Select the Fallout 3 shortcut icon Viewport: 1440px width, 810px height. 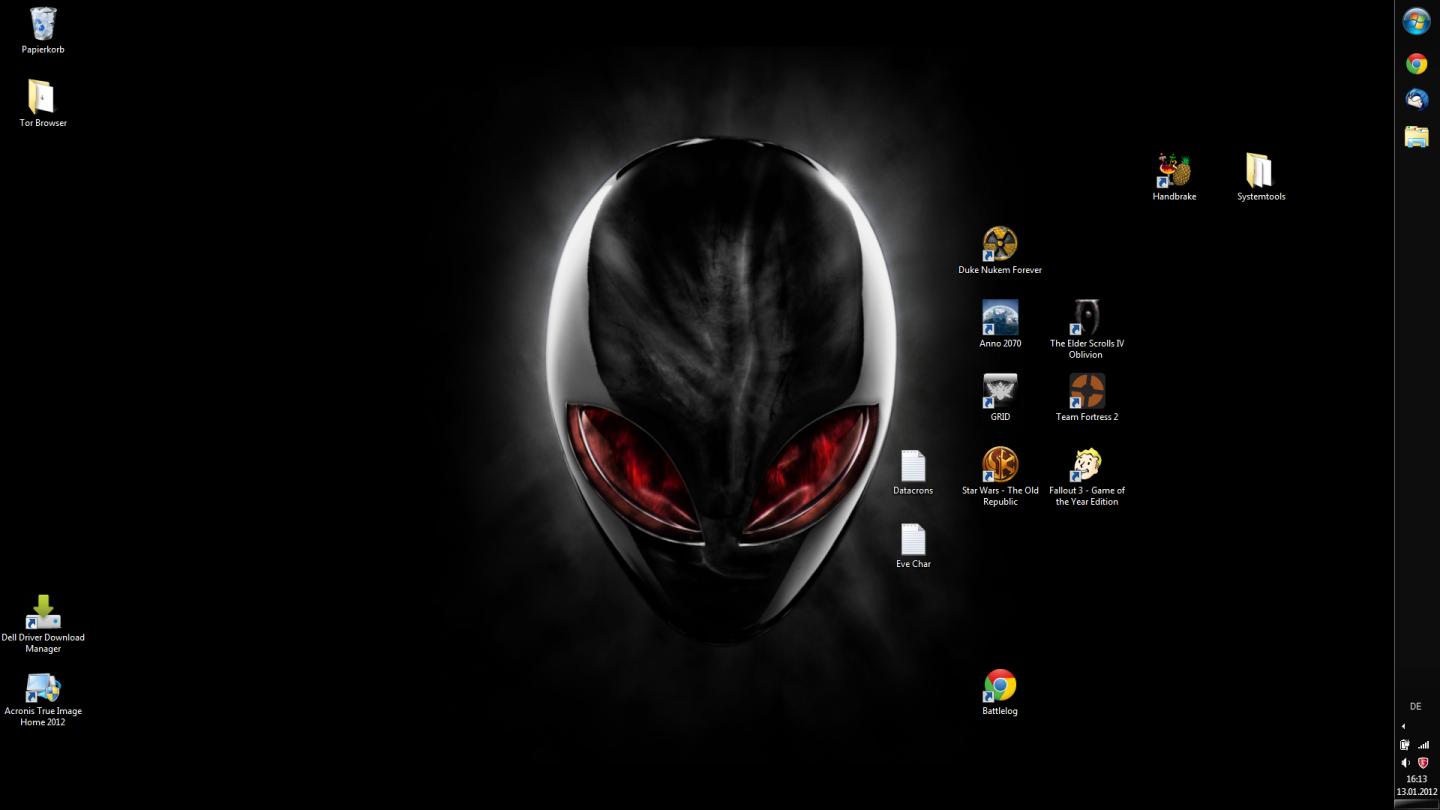tap(1086, 465)
